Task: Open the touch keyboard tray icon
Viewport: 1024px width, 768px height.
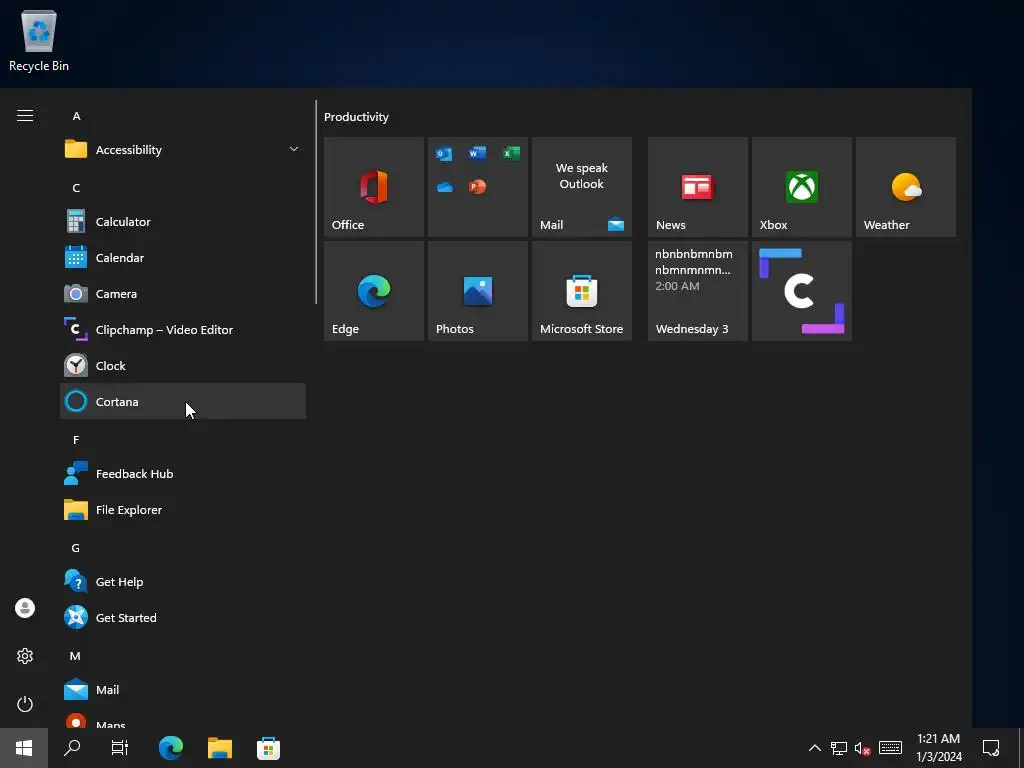Action: [x=890, y=748]
